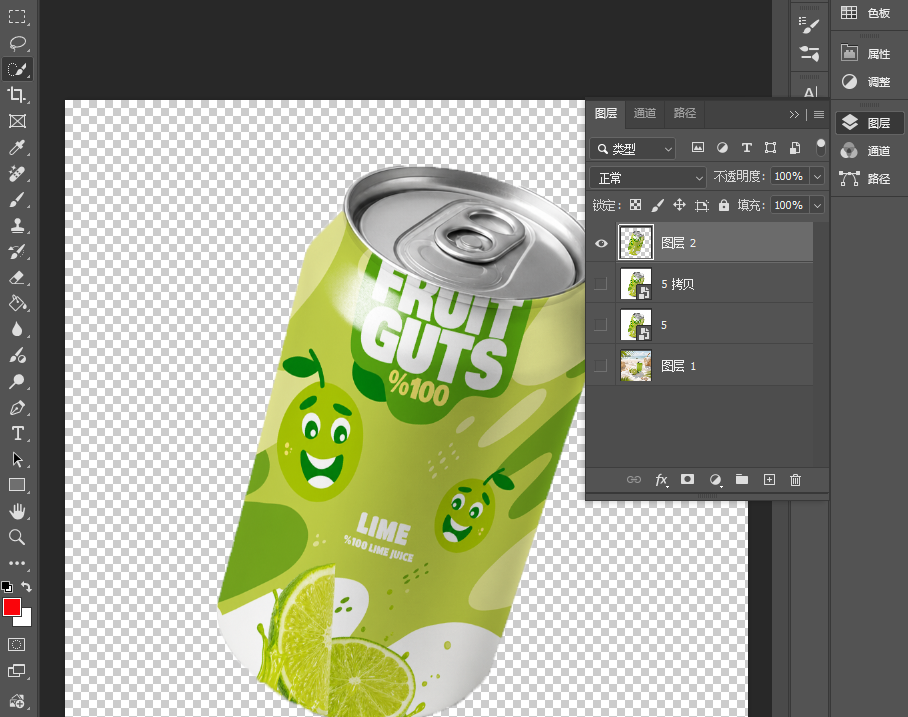
Task: Switch to the 通道 tab
Action: click(x=645, y=113)
